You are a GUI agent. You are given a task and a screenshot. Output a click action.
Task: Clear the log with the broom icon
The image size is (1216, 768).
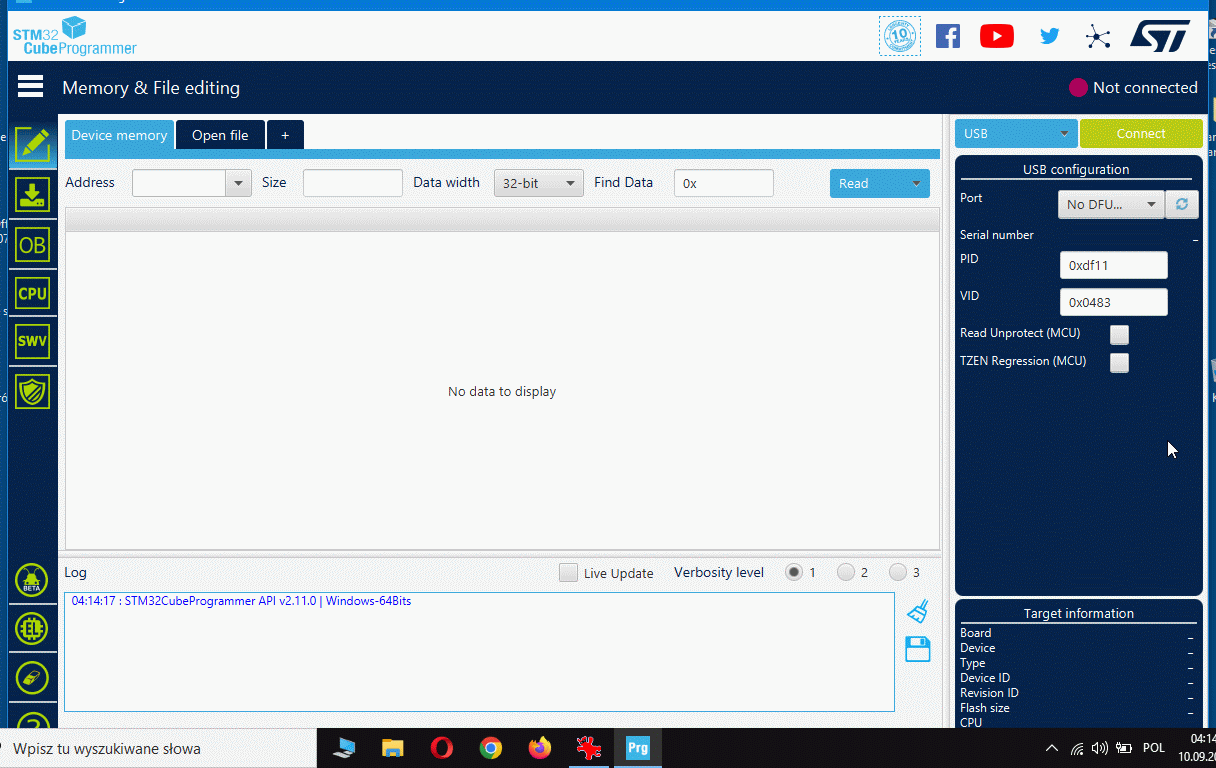pos(917,611)
